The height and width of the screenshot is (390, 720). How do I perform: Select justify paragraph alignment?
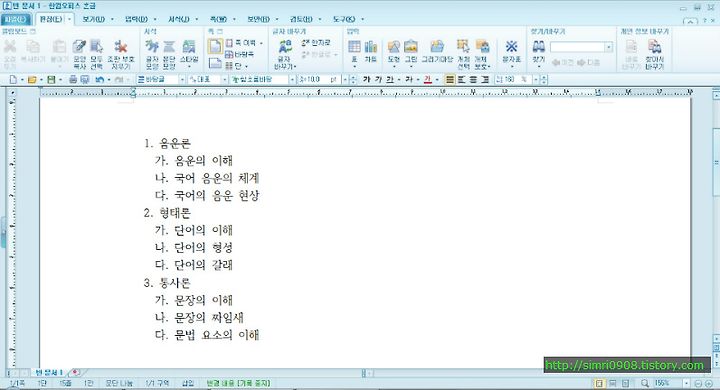pyautogui.click(x=450, y=79)
